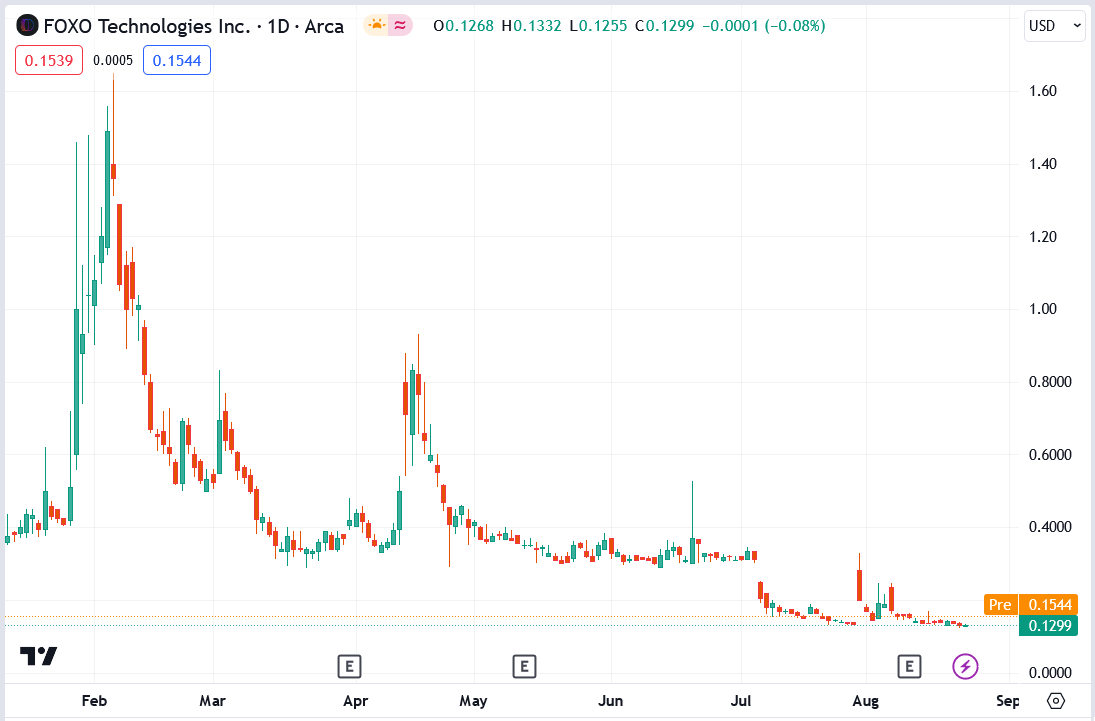Screen dimensions: 1095x721
Task: Click the FOXO Technologies Inc. title text
Action: pyautogui.click(x=147, y=27)
